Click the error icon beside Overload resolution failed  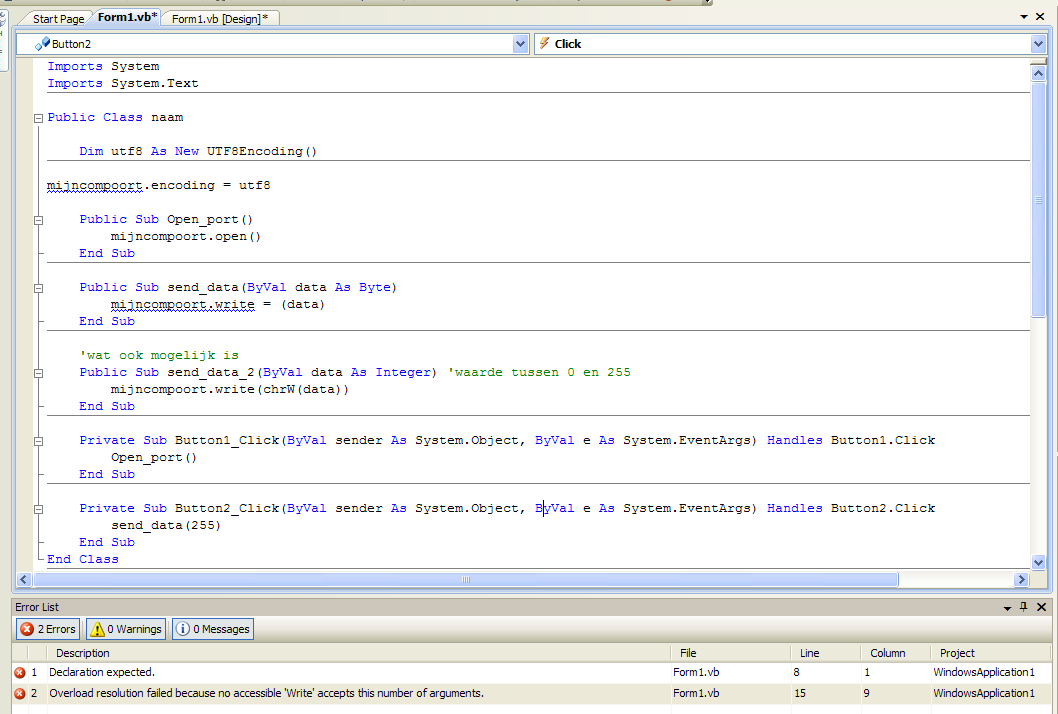tap(20, 693)
